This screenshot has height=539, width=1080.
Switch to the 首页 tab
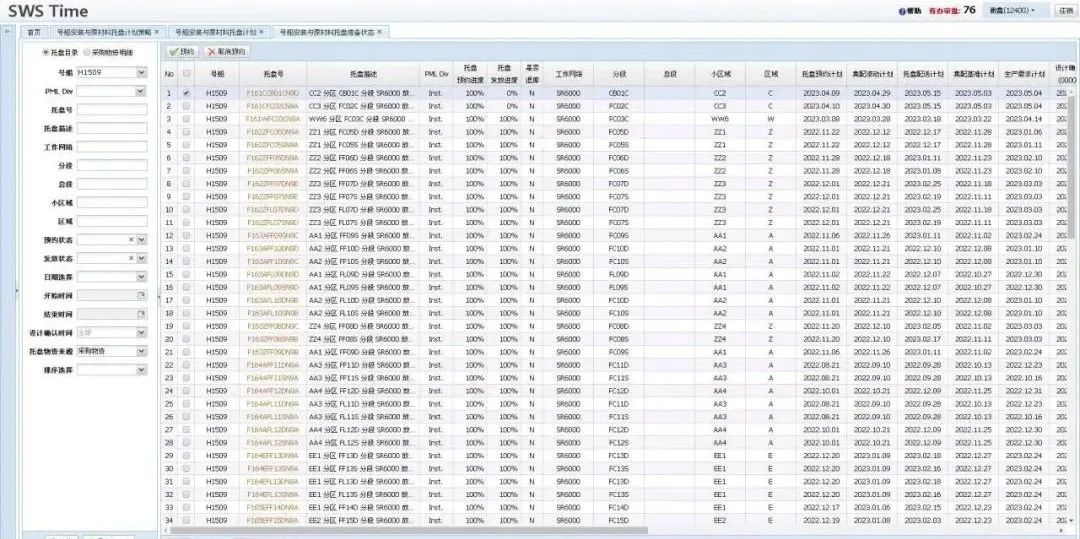coord(34,32)
